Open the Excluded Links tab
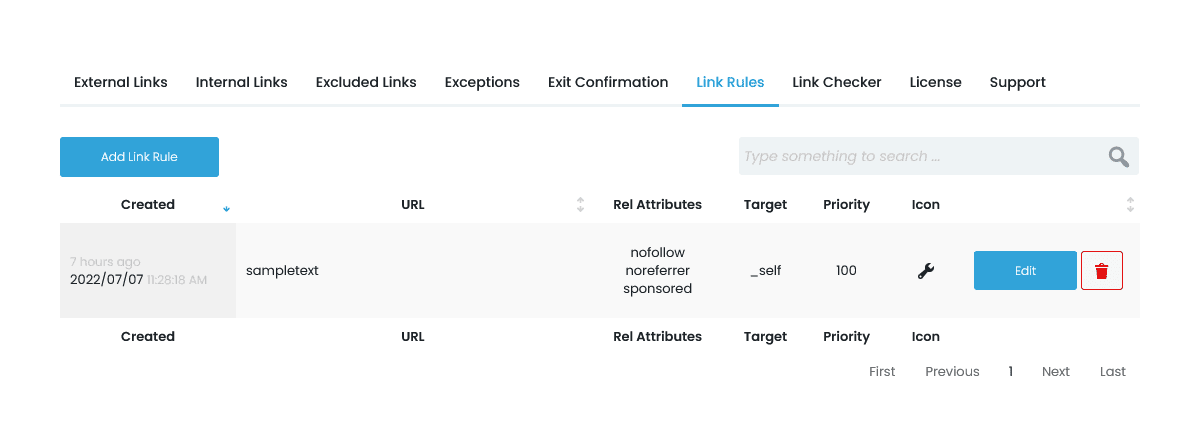Screen dimensions: 1200x428 click(x=366, y=82)
